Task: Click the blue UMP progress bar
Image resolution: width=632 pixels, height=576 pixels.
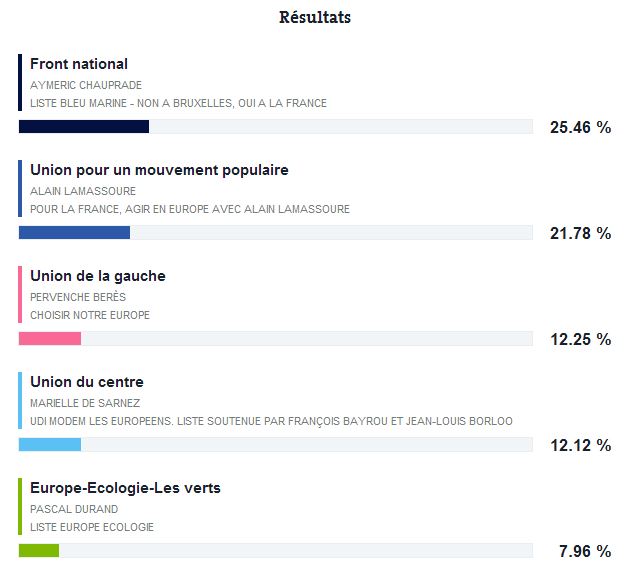Action: coord(75,233)
